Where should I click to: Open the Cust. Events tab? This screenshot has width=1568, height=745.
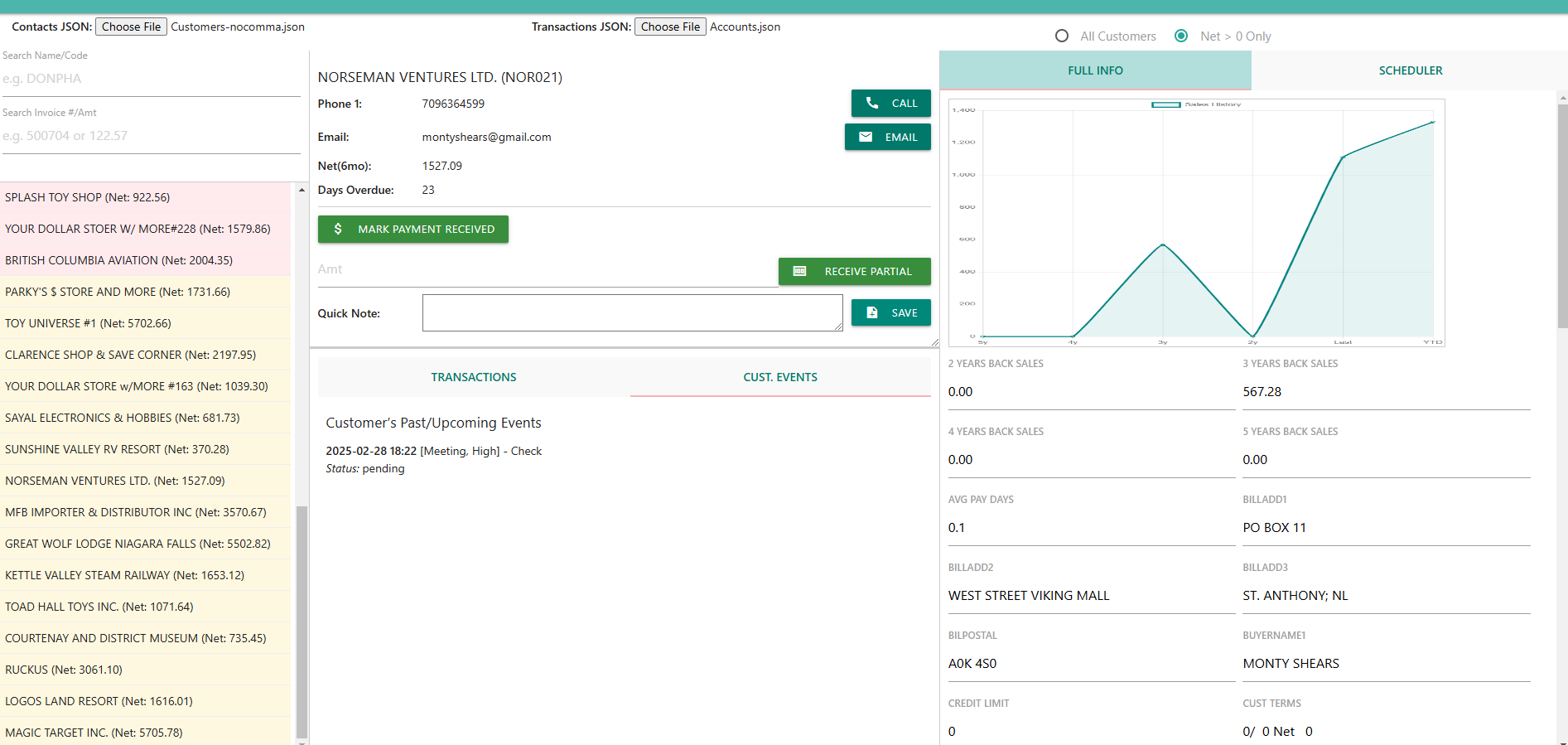[x=780, y=378]
